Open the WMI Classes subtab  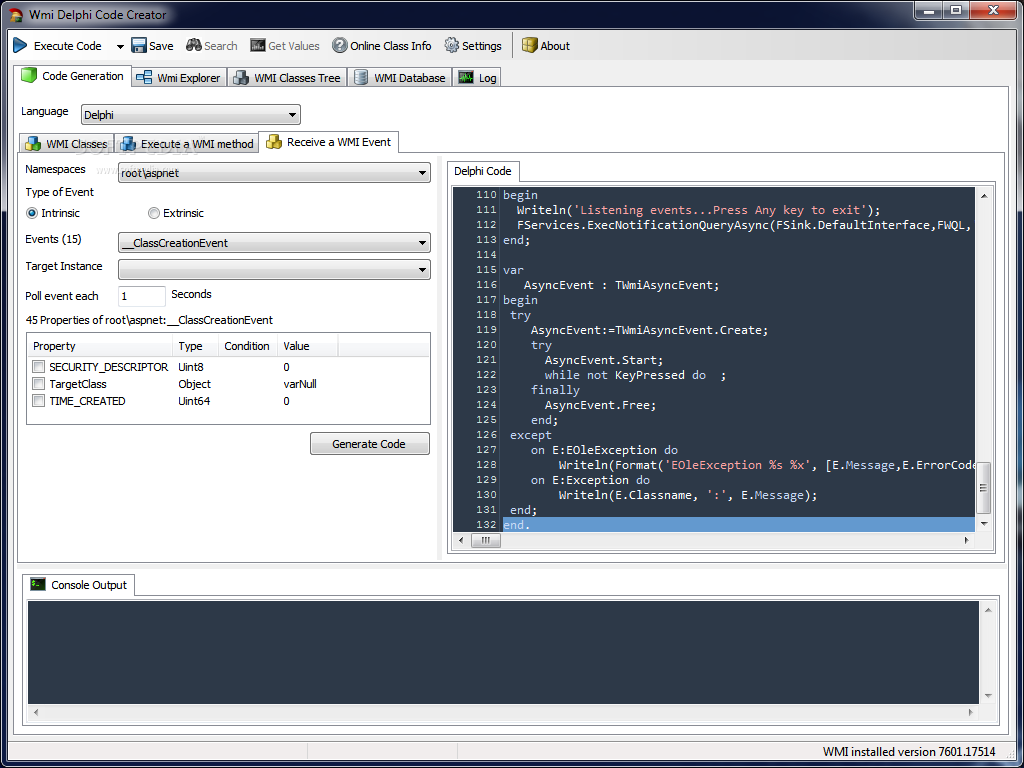pos(67,143)
